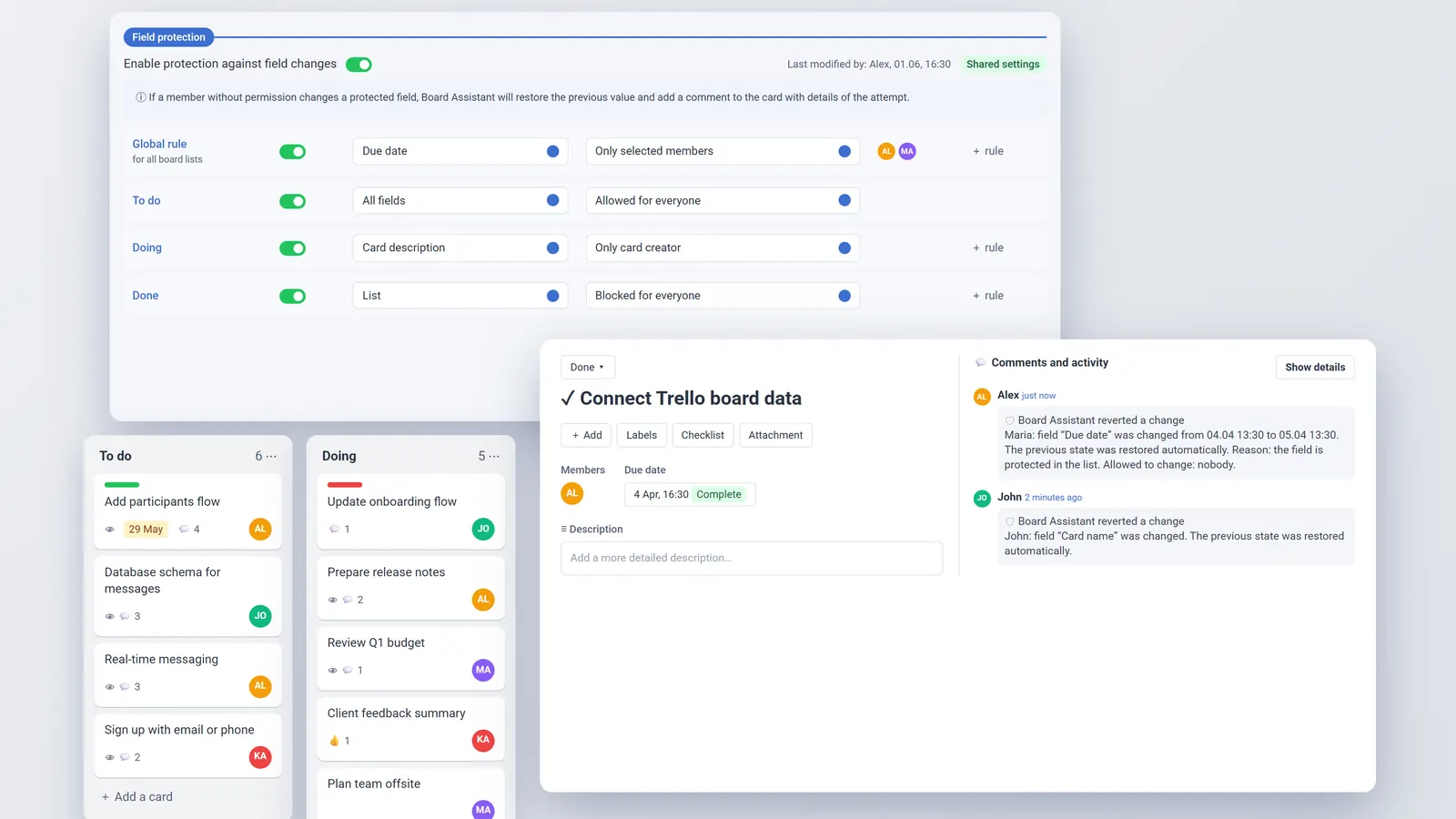
Task: Click watch eye icon on Prepare release notes card
Action: (x=332, y=600)
